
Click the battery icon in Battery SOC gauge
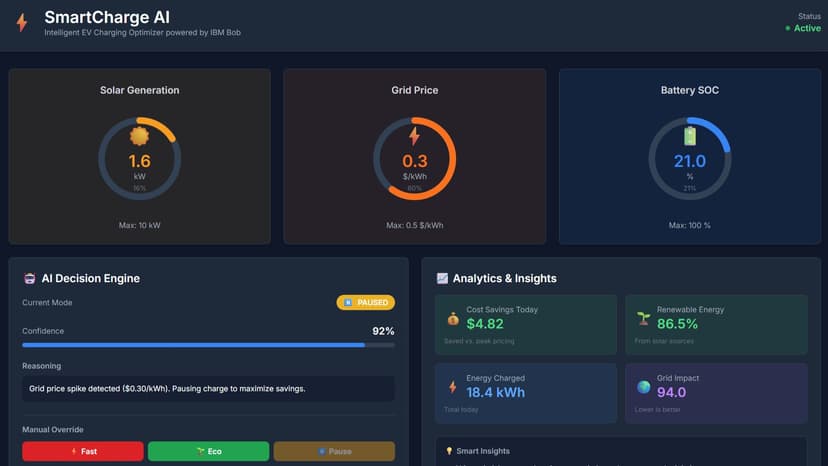pyautogui.click(x=690, y=136)
